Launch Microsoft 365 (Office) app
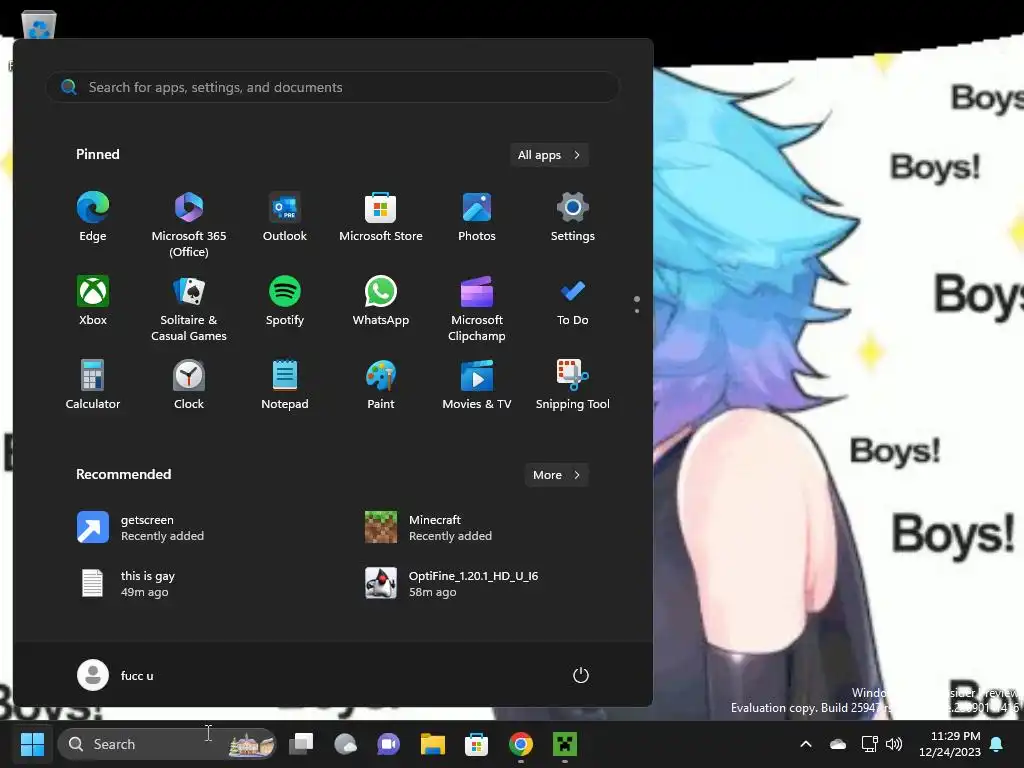 [189, 225]
